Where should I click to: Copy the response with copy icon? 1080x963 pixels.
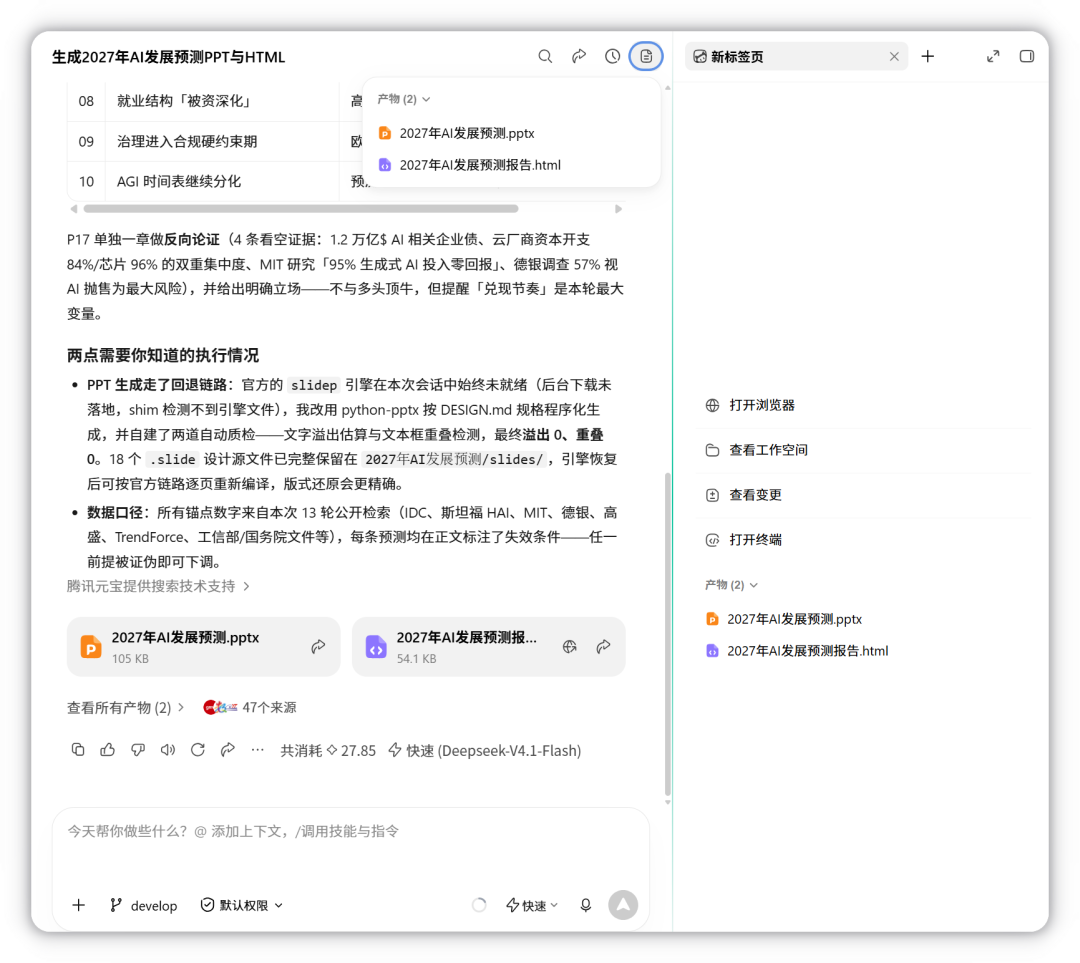coord(78,749)
